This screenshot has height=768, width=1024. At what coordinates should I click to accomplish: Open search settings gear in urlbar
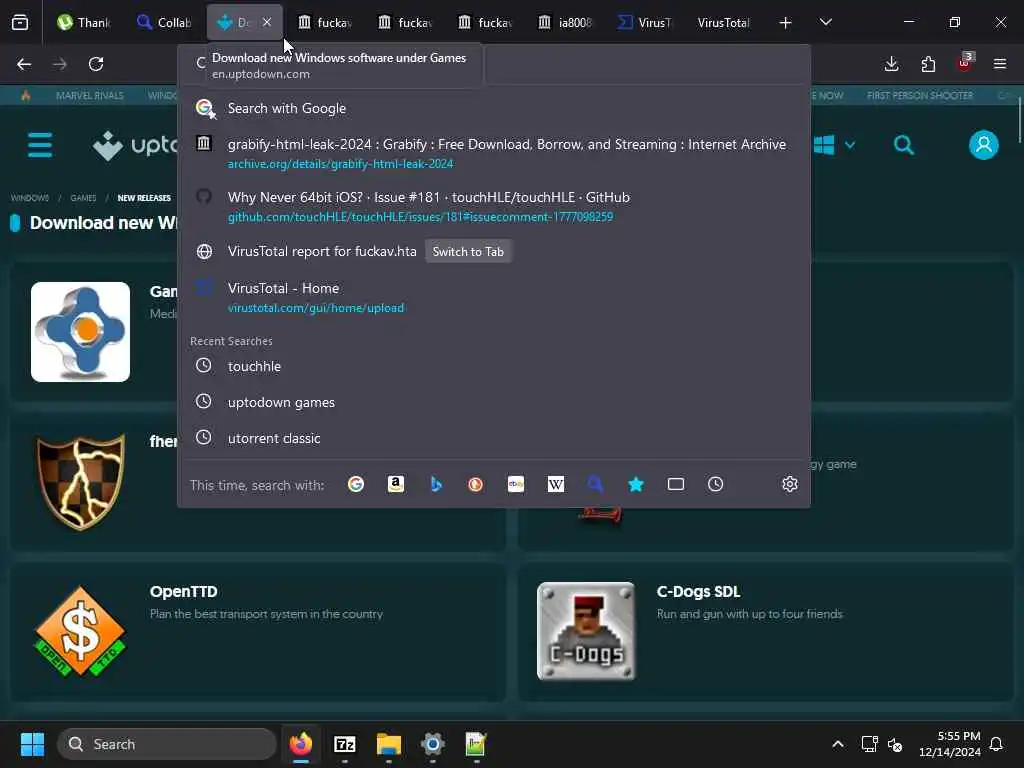[x=790, y=485]
